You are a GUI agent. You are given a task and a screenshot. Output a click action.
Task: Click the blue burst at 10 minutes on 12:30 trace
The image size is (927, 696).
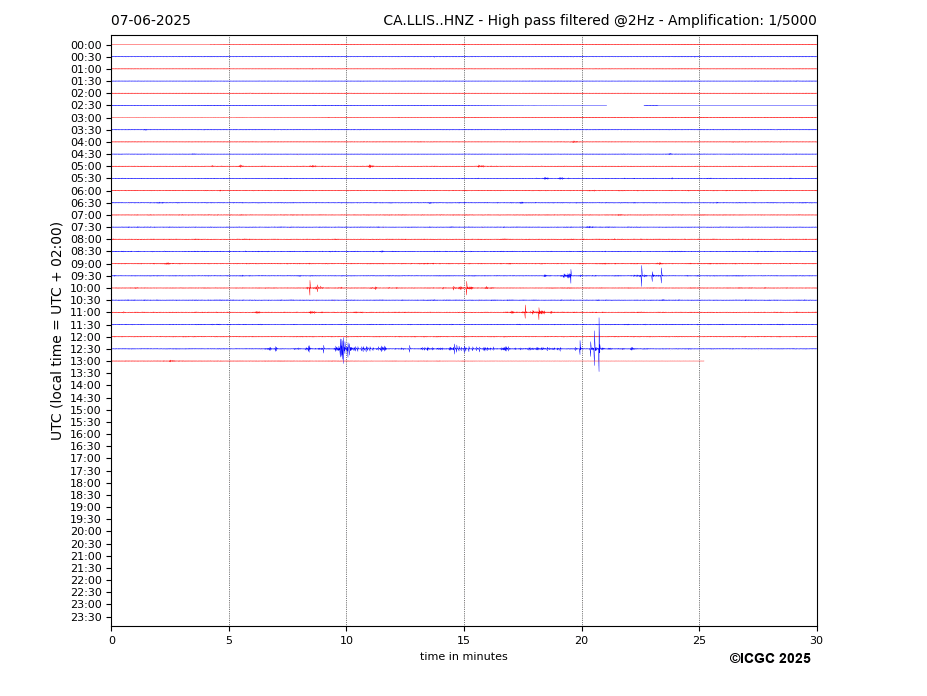click(343, 349)
